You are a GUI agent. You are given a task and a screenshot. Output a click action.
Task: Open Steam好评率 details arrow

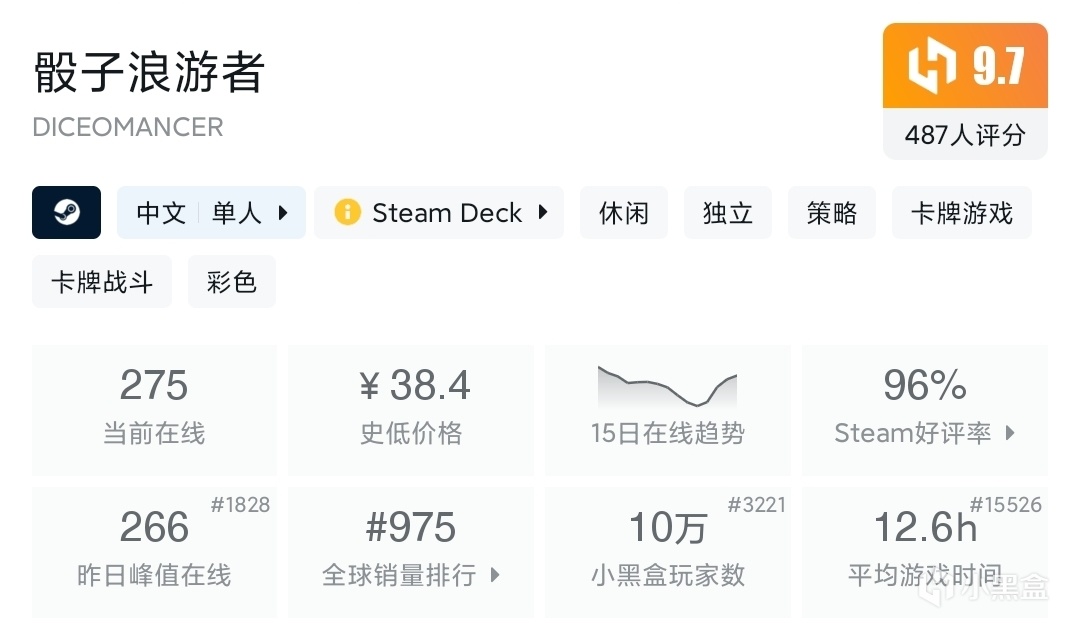[1010, 433]
